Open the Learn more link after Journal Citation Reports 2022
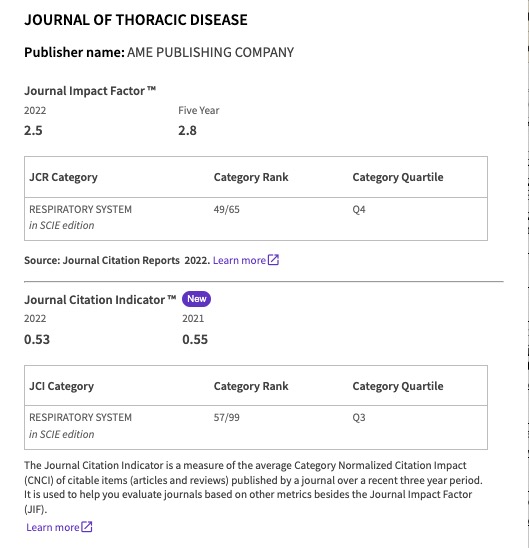Viewport: 529px width, 548px height. 239,260
